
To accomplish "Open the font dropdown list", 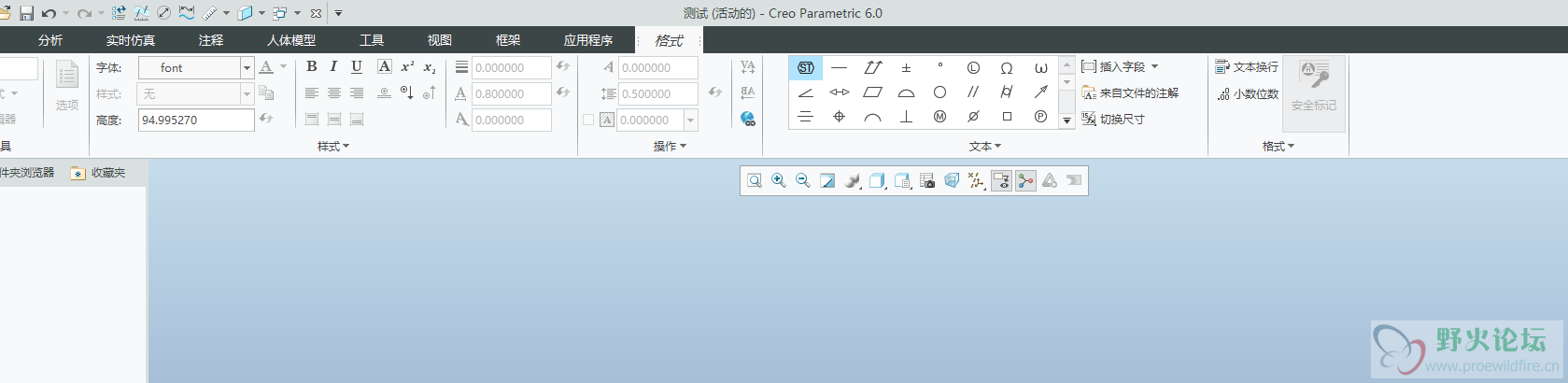I will [x=247, y=67].
